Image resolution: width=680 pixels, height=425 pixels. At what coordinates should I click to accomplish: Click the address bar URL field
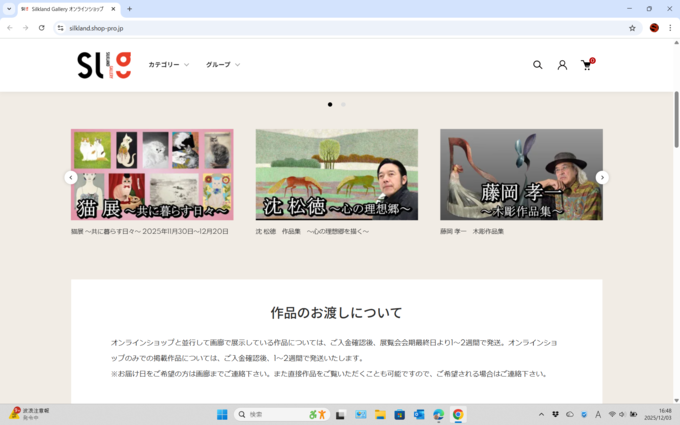click(345, 28)
